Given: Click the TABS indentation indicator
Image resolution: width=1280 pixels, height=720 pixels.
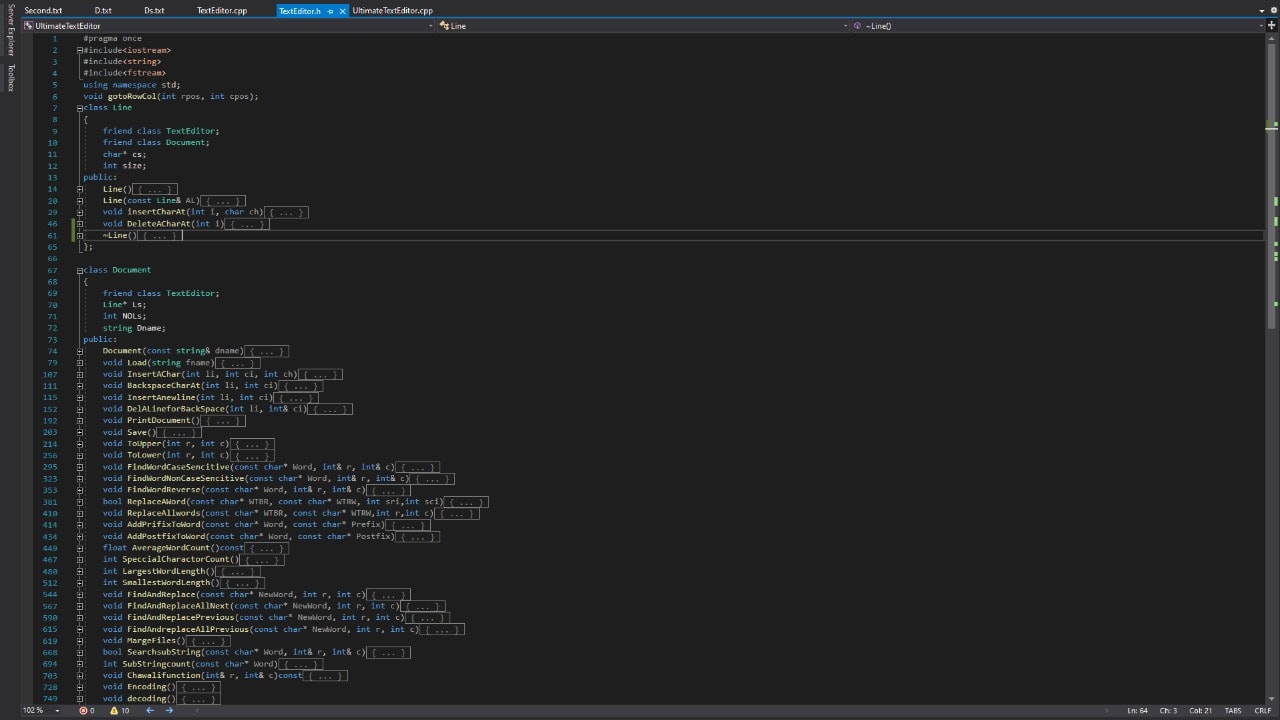Looking at the screenshot, I should 1233,710.
